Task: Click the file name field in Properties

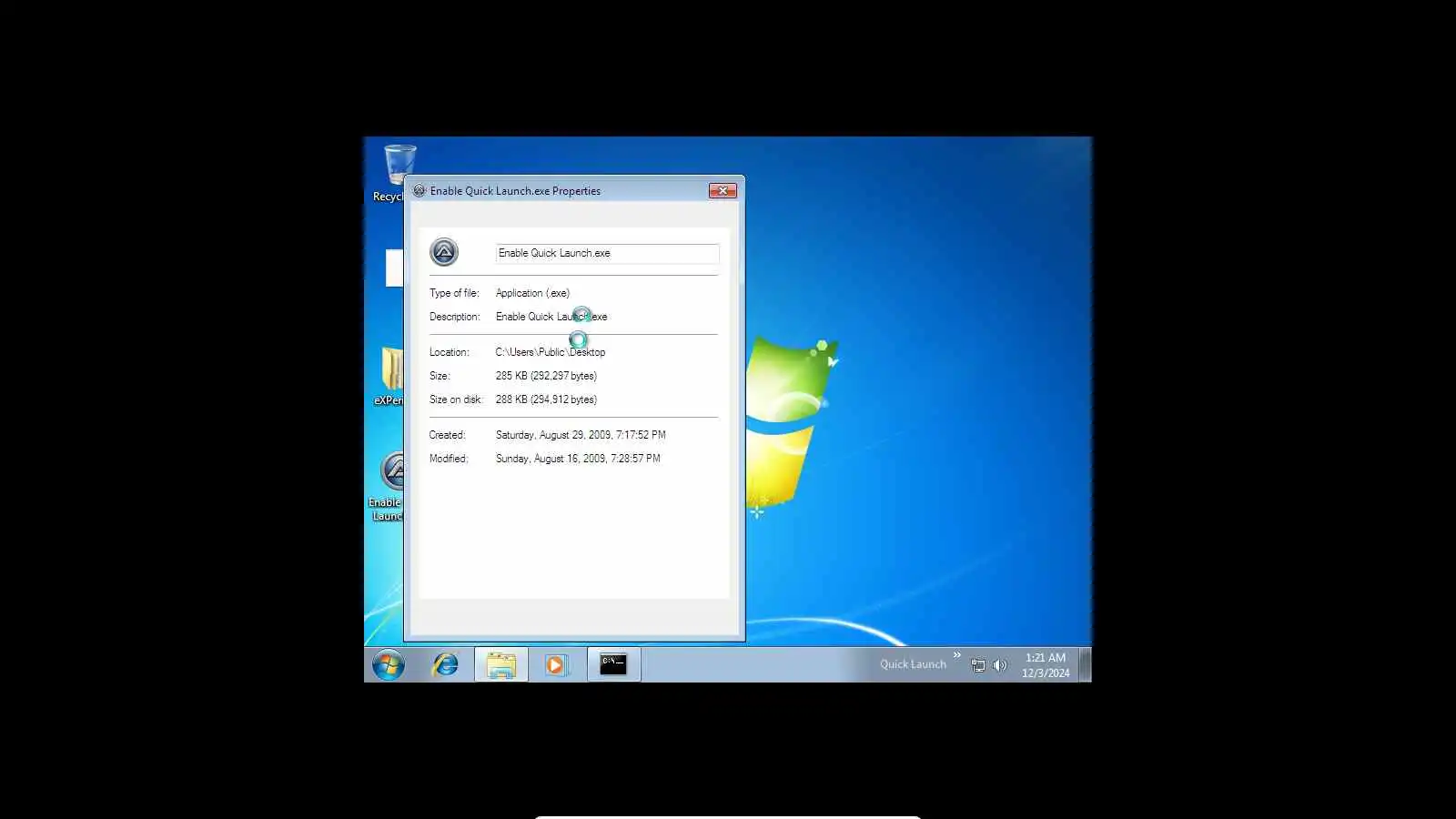Action: 607,253
